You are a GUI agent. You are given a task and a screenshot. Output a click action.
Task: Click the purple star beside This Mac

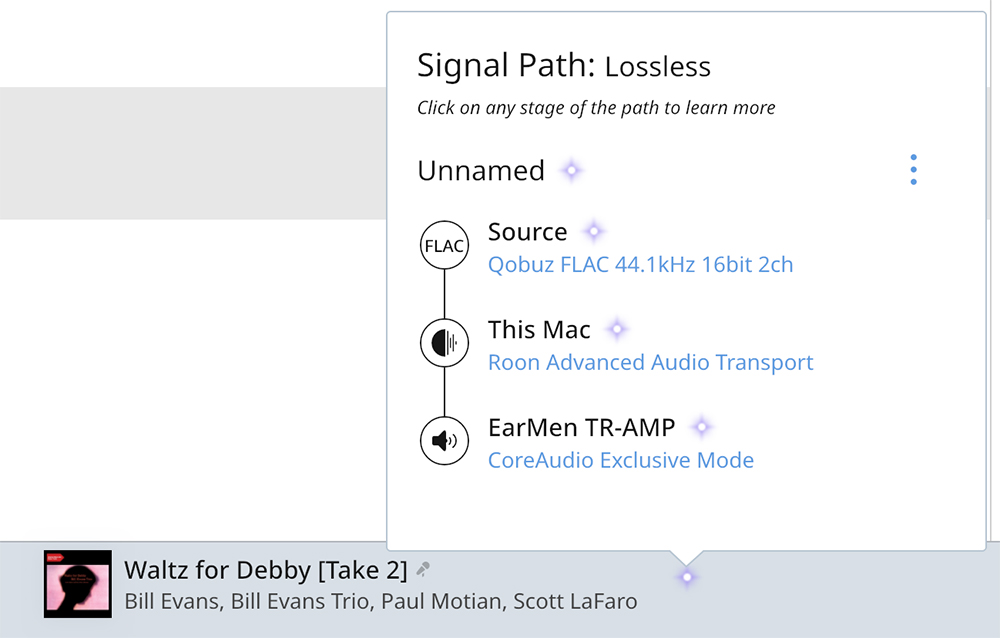pos(617,329)
